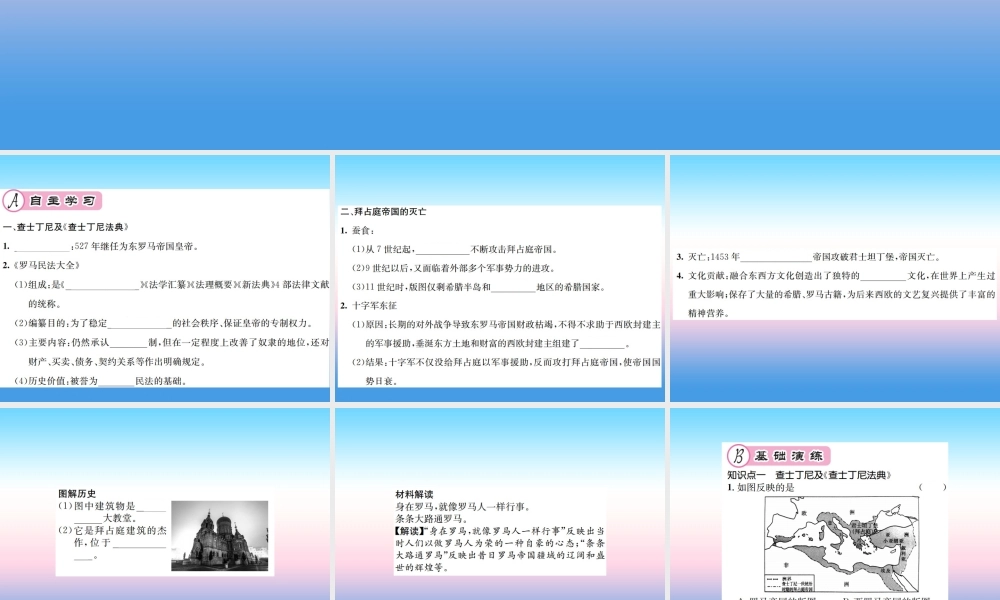Screen dimensions: 1000x600
Task: Click the 图解历史 title text
Action: pos(78,493)
